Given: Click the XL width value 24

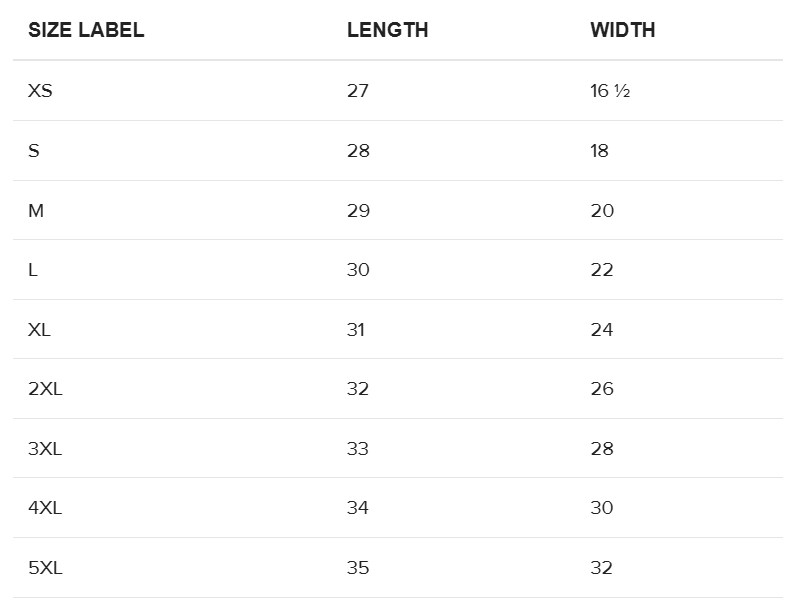Looking at the screenshot, I should [602, 329].
